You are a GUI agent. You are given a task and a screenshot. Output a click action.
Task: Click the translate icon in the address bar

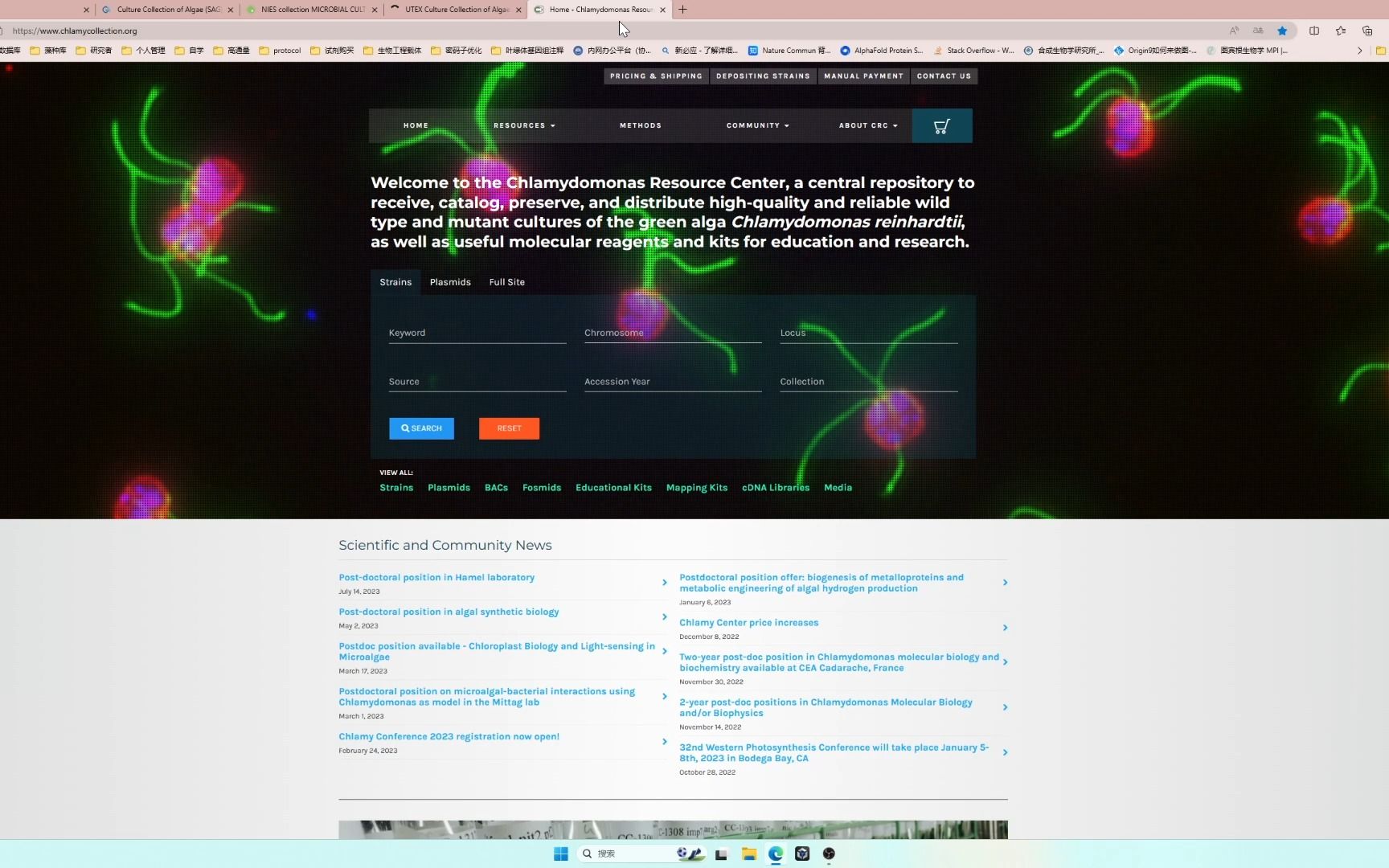click(1258, 31)
